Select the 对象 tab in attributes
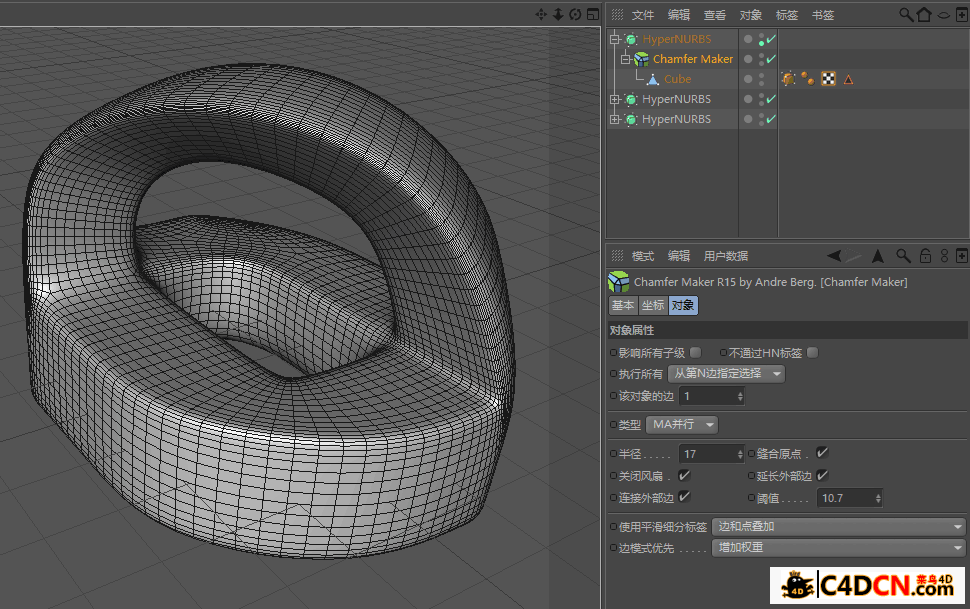 [683, 305]
